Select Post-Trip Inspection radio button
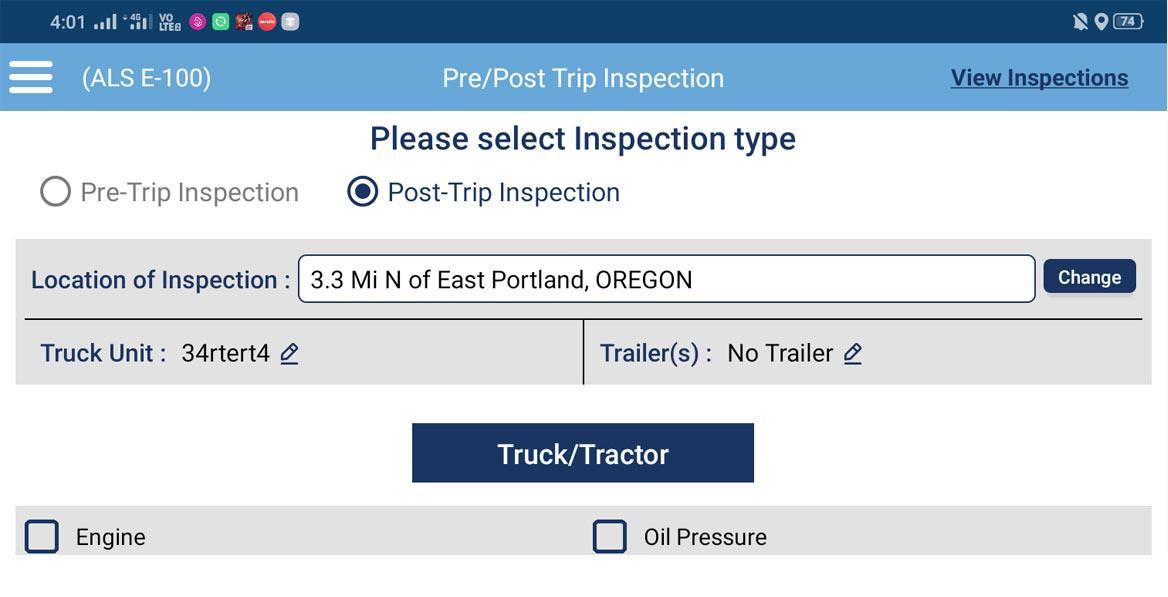Image resolution: width=1168 pixels, height=597 pixels. coord(362,192)
